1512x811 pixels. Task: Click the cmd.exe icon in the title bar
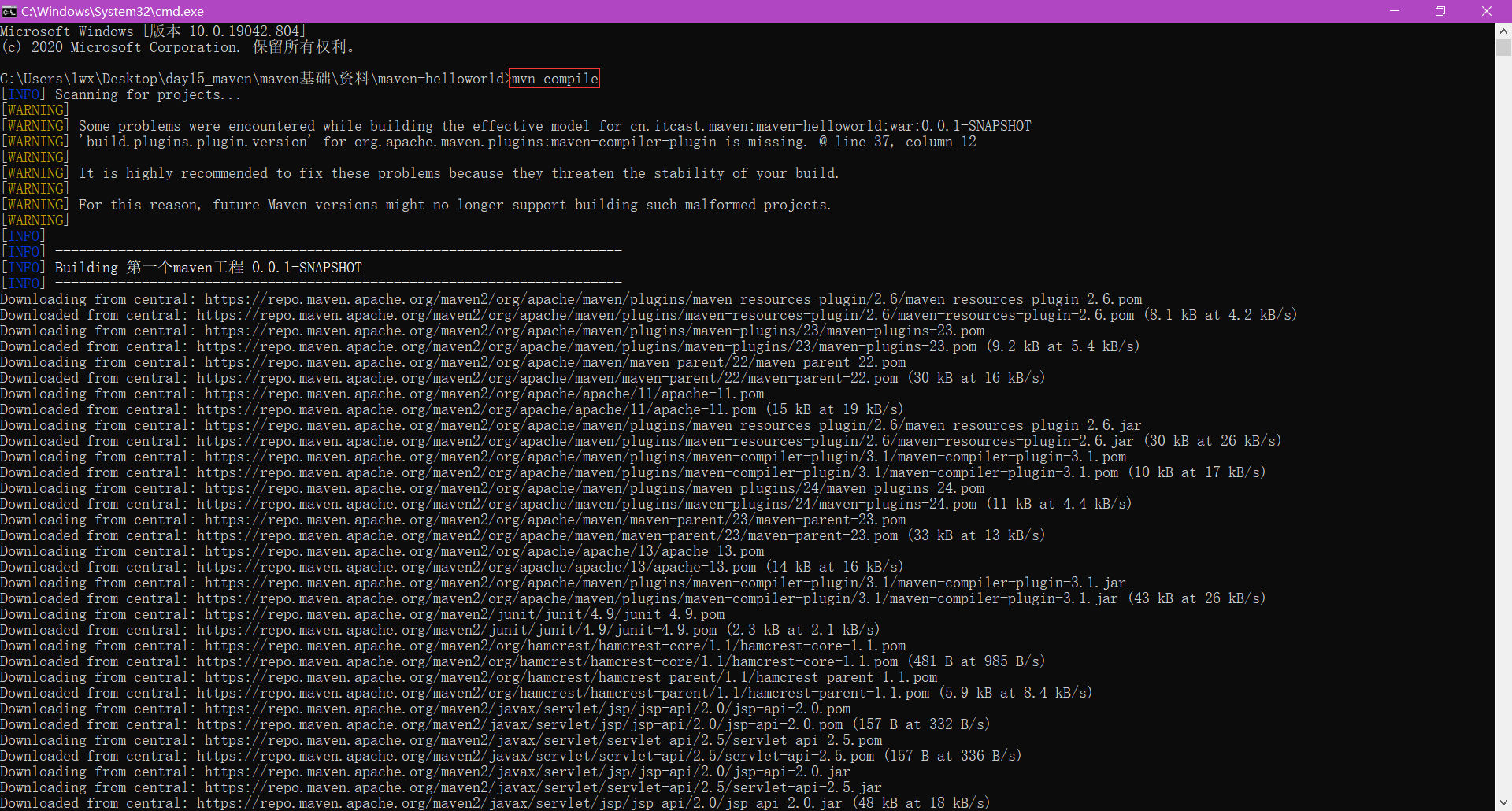point(9,11)
